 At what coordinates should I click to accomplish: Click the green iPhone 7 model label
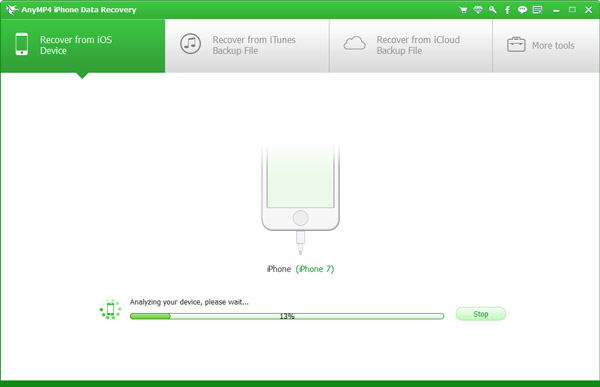315,269
